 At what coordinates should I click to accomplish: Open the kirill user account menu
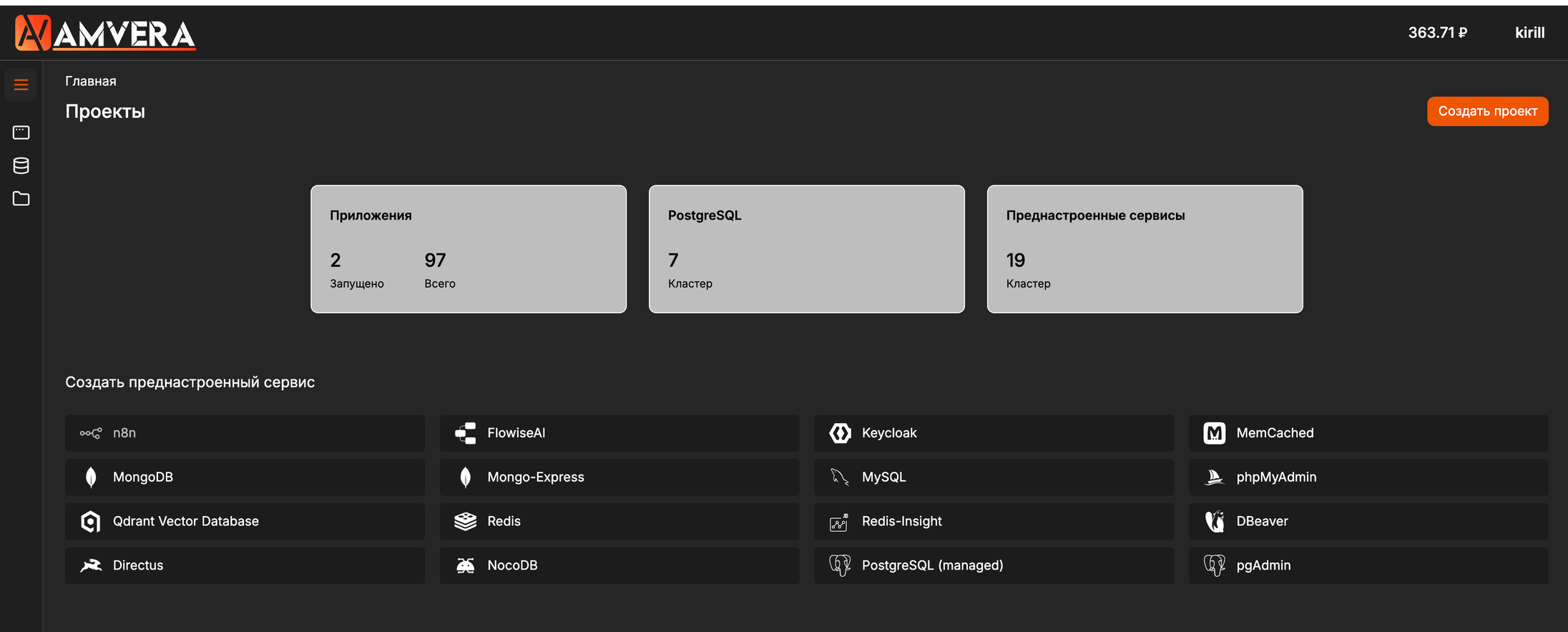click(x=1529, y=33)
